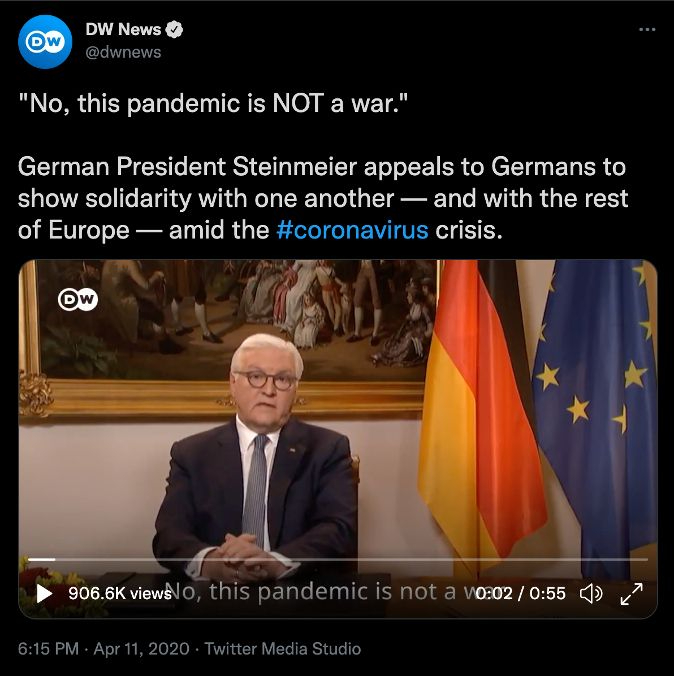Click the video subtitle caption text
Screen dimensions: 674x676
coord(319,591)
